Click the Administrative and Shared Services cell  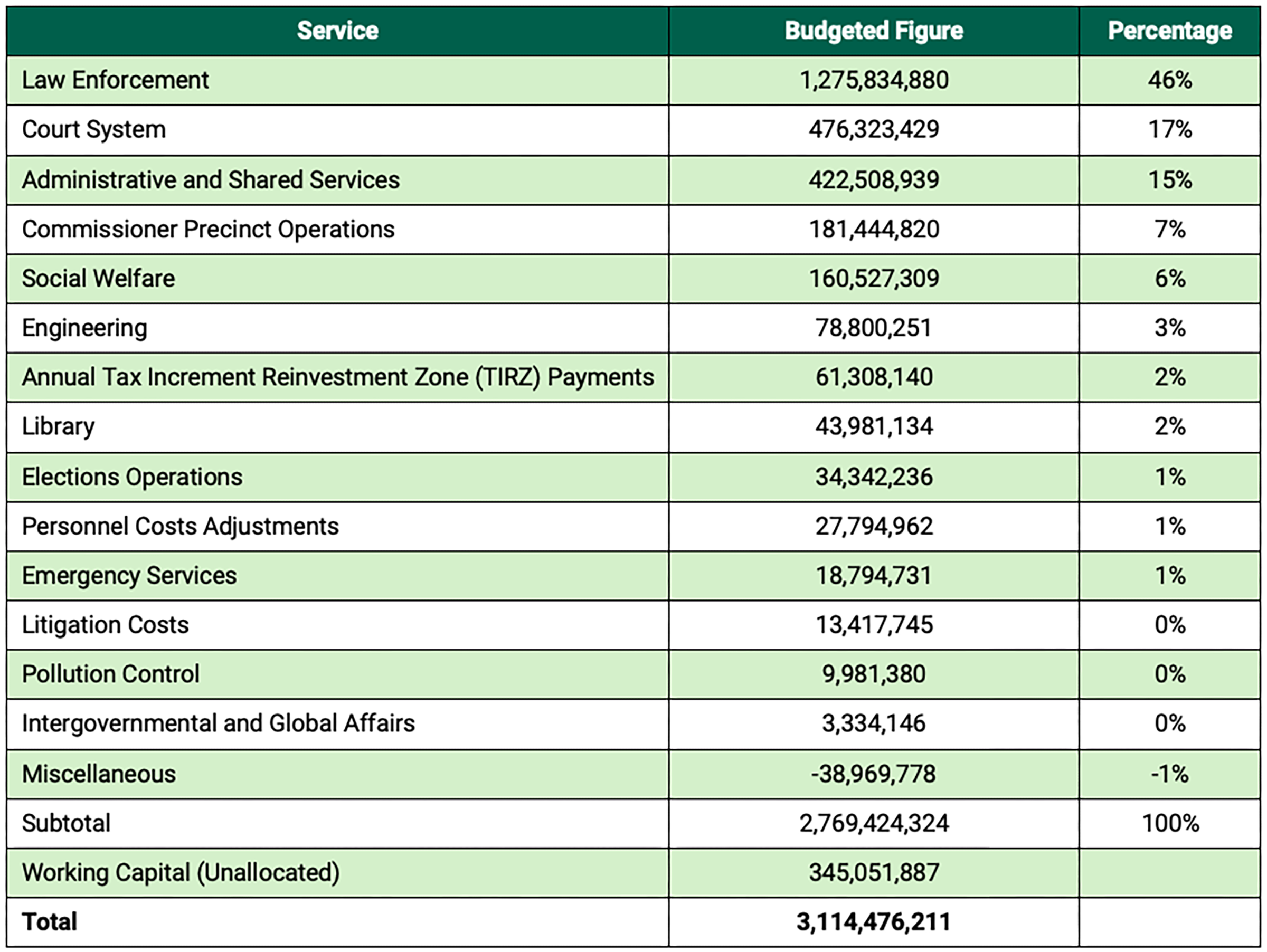[x=337, y=180]
